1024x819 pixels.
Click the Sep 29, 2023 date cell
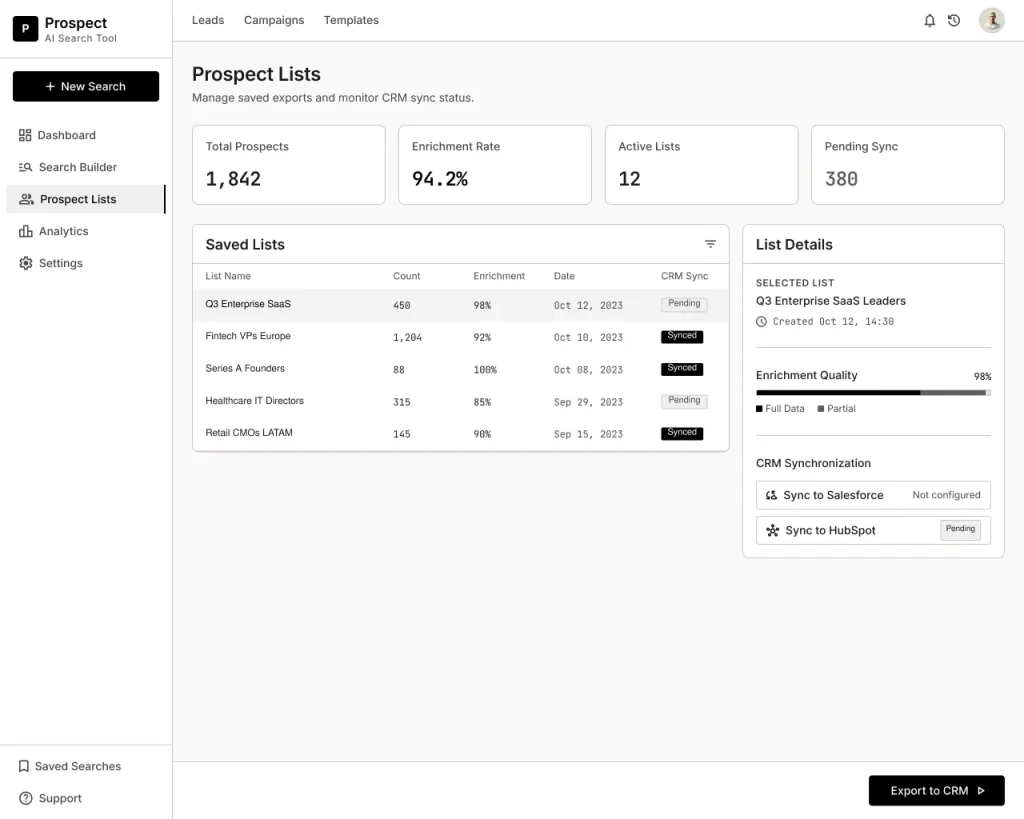point(588,402)
